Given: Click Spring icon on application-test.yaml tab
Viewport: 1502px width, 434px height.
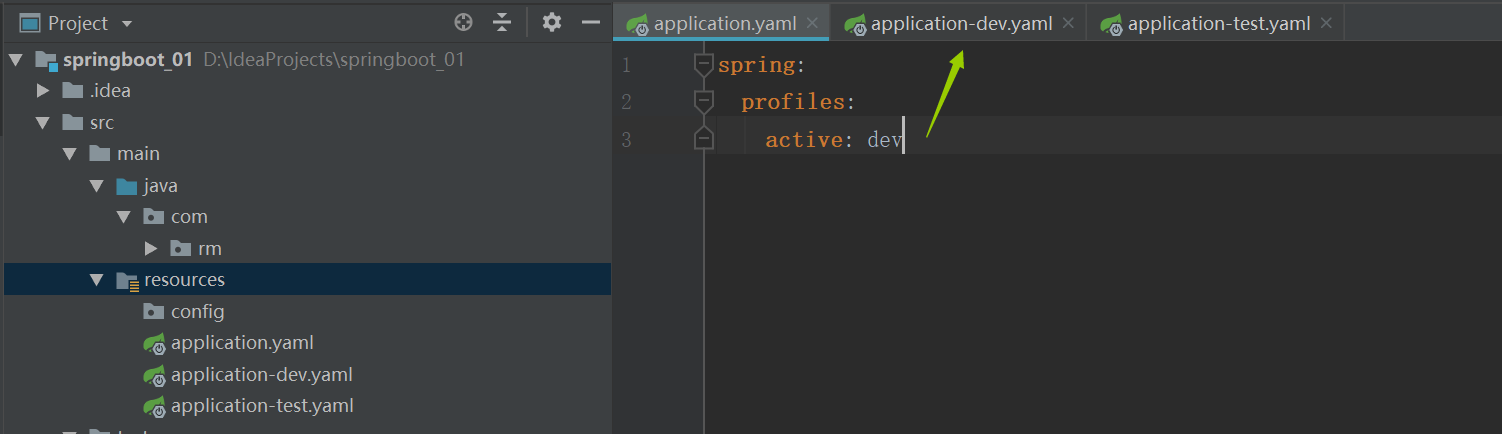Looking at the screenshot, I should pos(1112,25).
